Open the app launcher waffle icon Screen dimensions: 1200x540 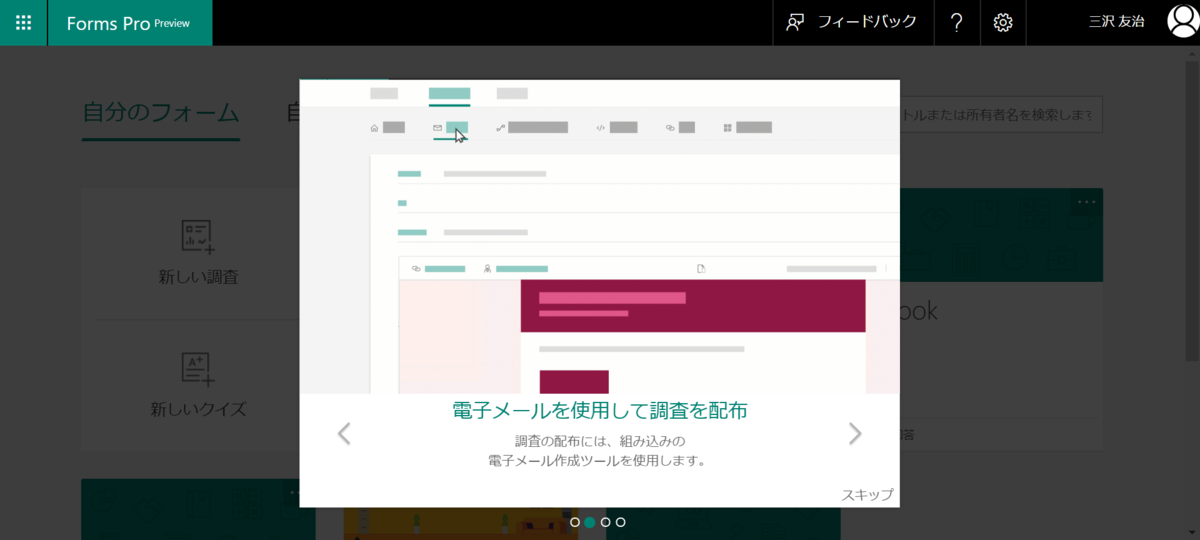pyautogui.click(x=23, y=22)
